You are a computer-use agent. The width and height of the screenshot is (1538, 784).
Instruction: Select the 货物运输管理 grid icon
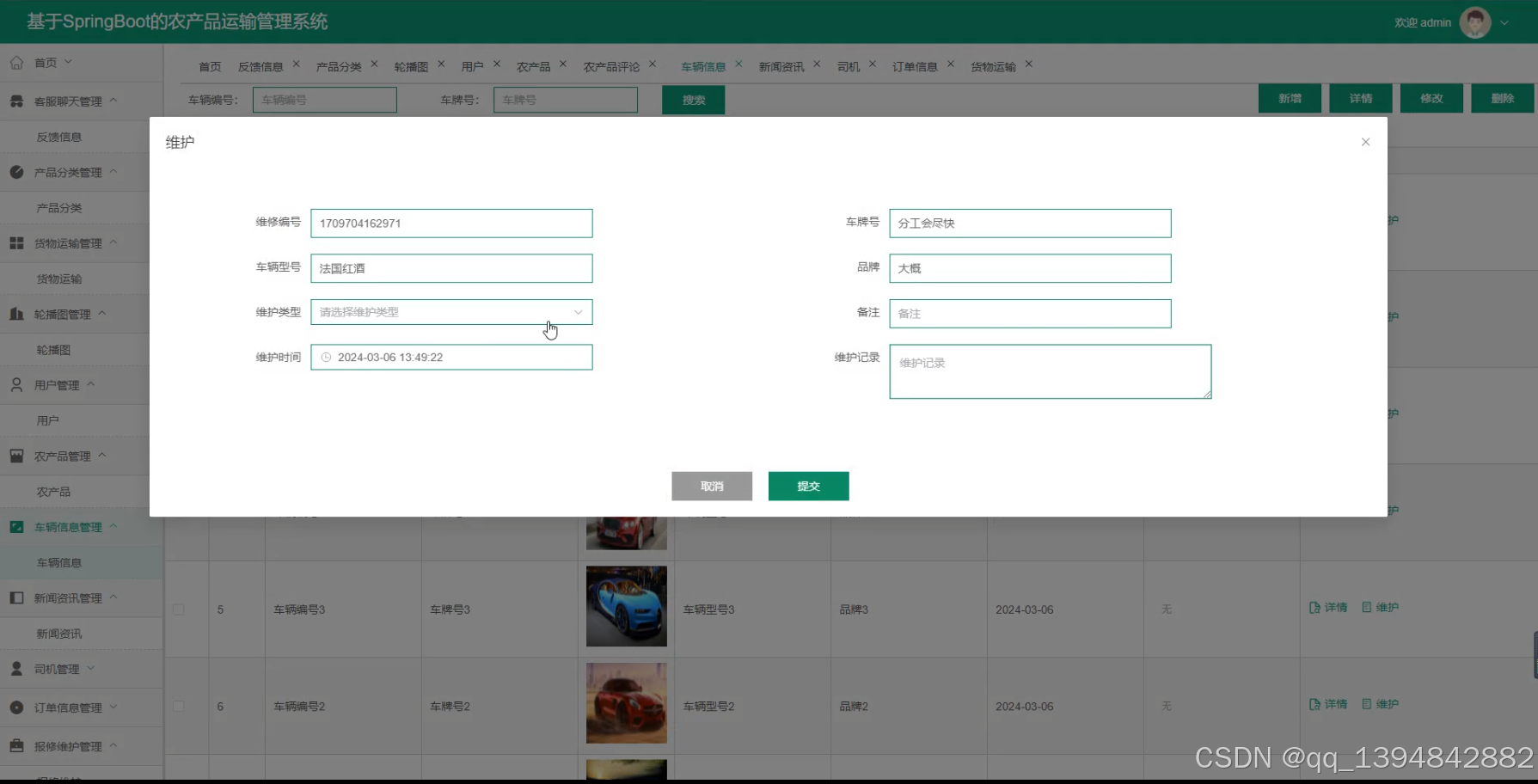pos(16,242)
